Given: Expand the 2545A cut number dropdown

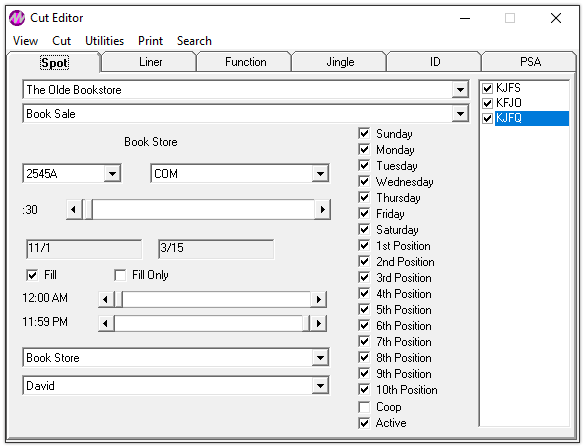Looking at the screenshot, I should (x=112, y=173).
